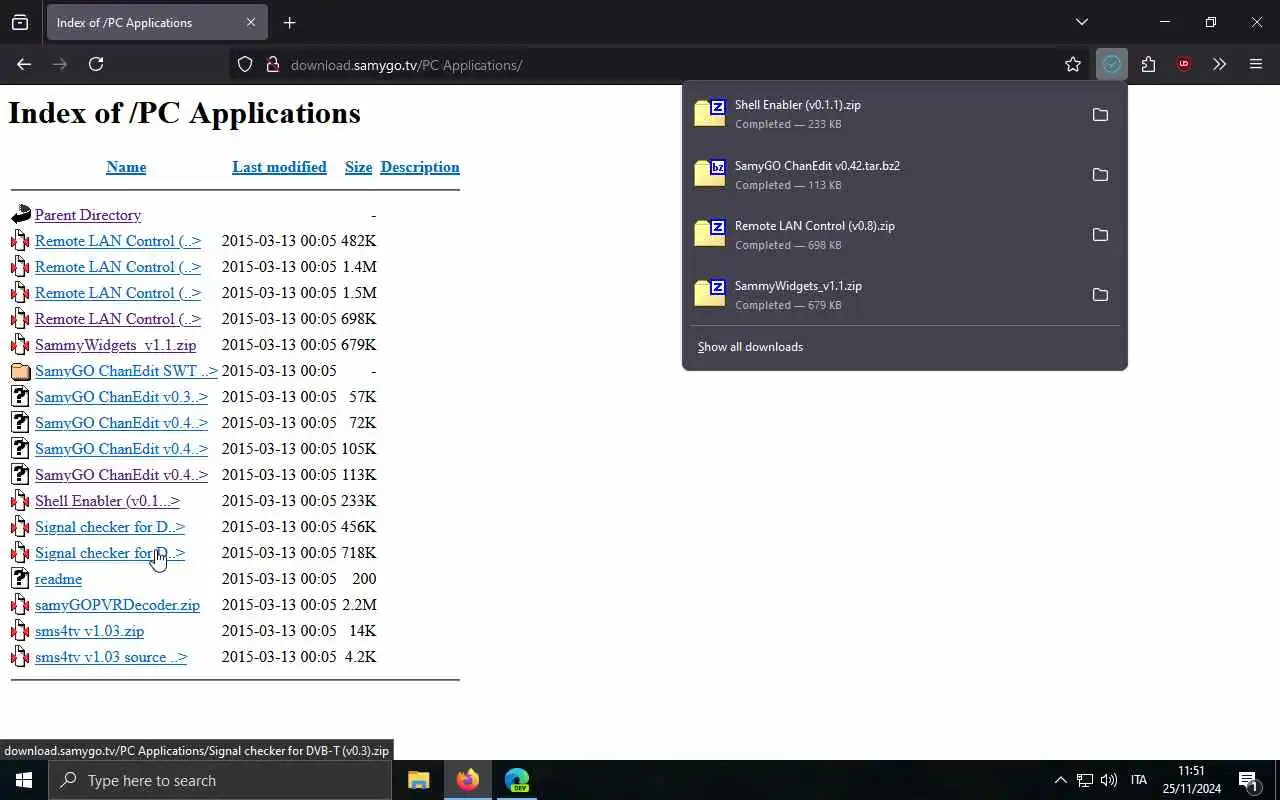This screenshot has width=1280, height=800.
Task: Close the Index of /PC Applications tab
Action: tap(251, 22)
